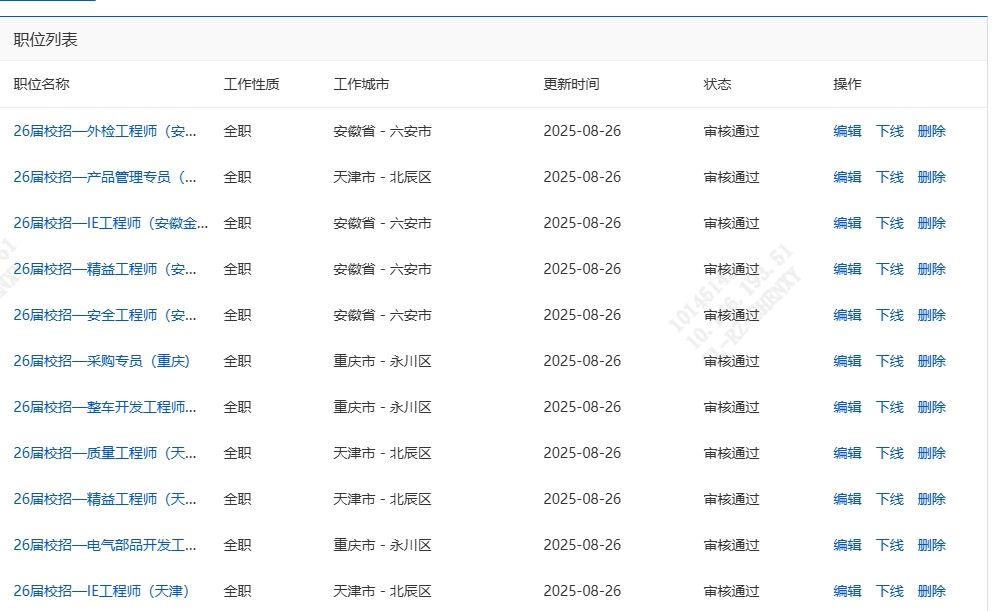Open the 安全工程师 job posting link

point(105,315)
